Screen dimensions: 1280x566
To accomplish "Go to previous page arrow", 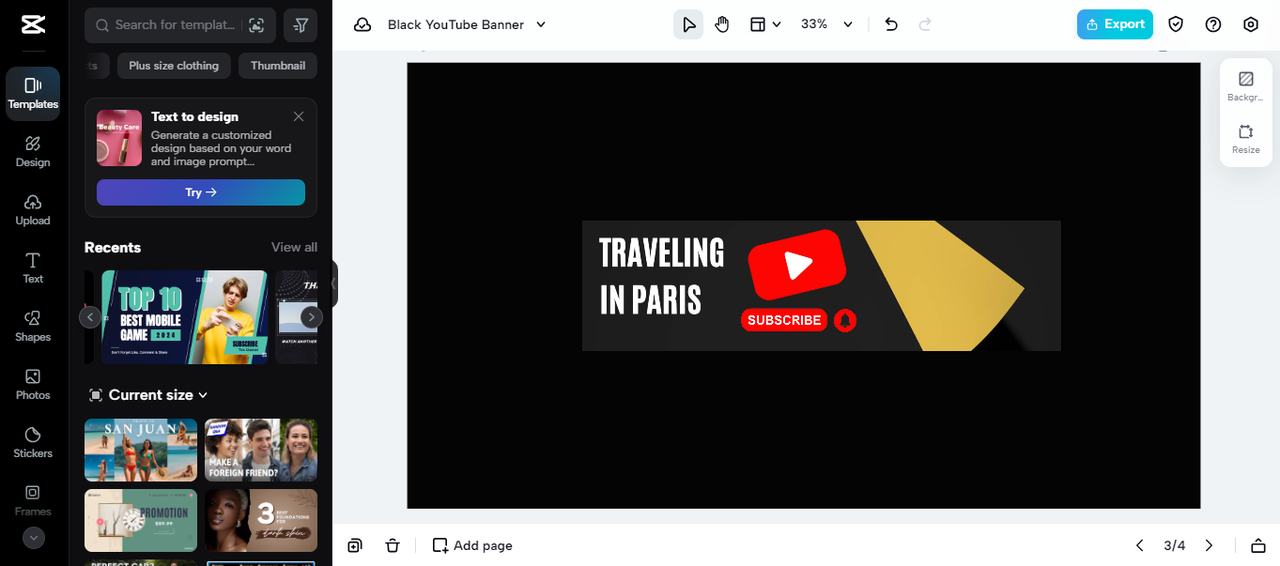I will 1139,545.
